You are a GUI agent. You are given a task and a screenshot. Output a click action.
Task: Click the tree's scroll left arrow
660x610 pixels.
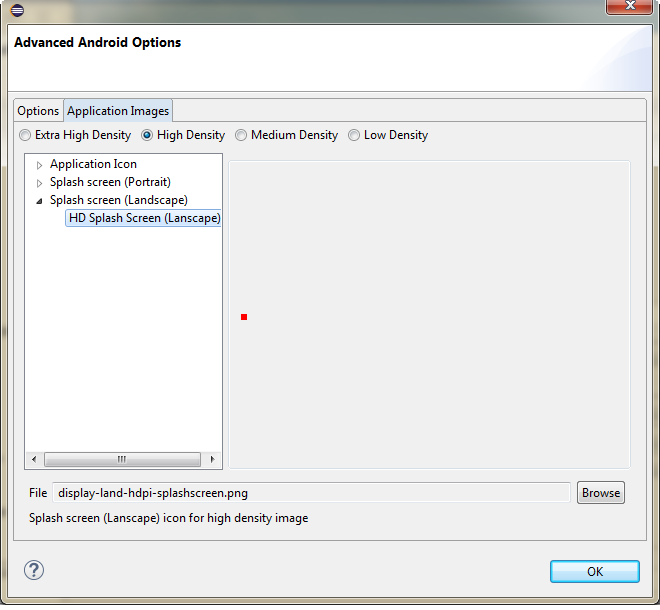pos(34,459)
